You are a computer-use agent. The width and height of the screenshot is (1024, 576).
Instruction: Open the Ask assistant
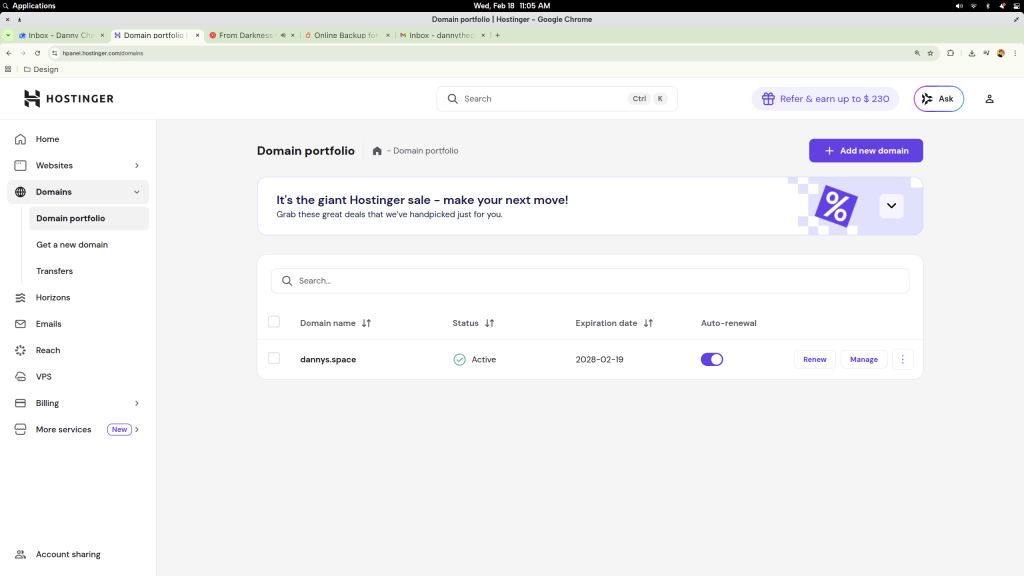pyautogui.click(x=938, y=98)
